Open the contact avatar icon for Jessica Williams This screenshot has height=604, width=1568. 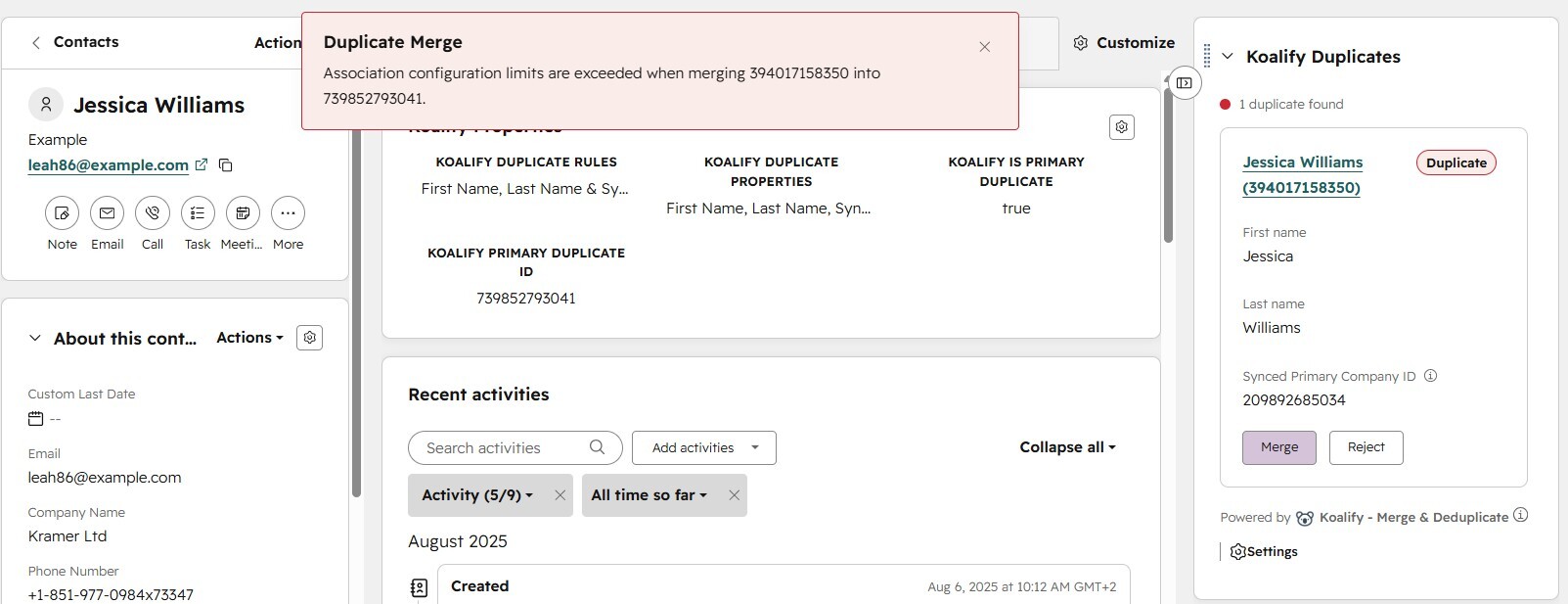(45, 105)
